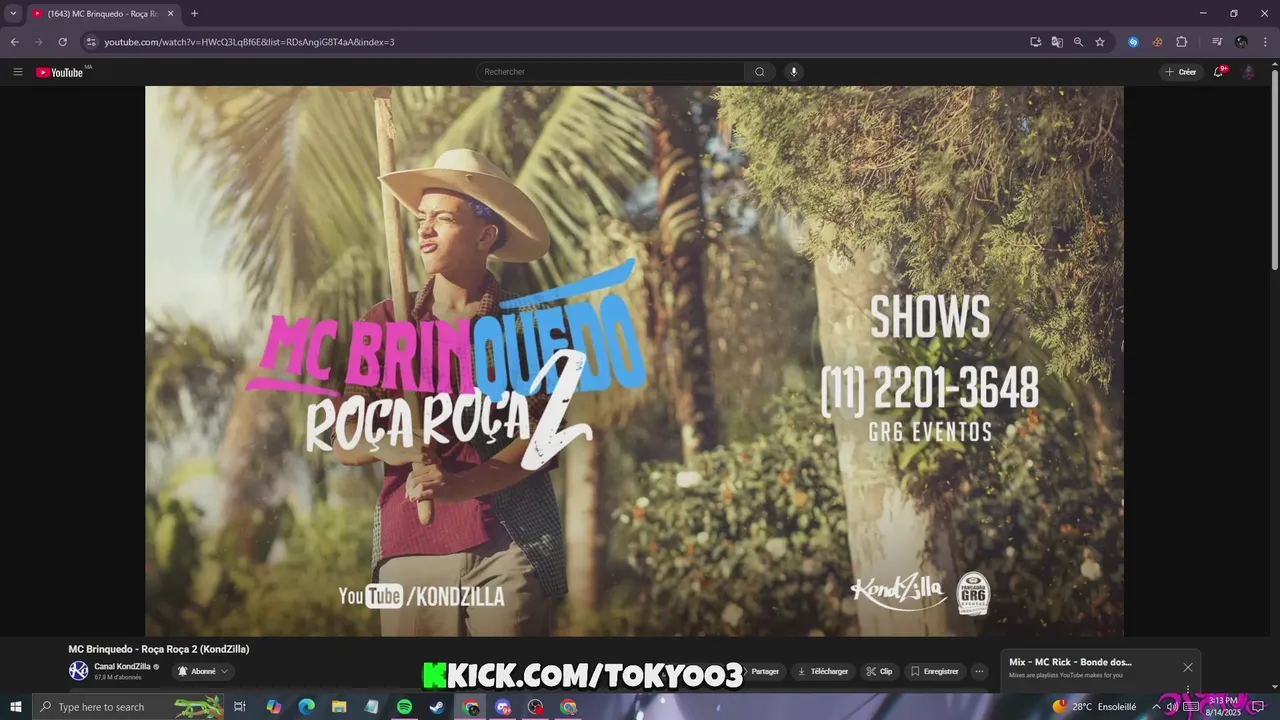
Task: Click the YouTube Rechercher search field
Action: click(x=610, y=72)
